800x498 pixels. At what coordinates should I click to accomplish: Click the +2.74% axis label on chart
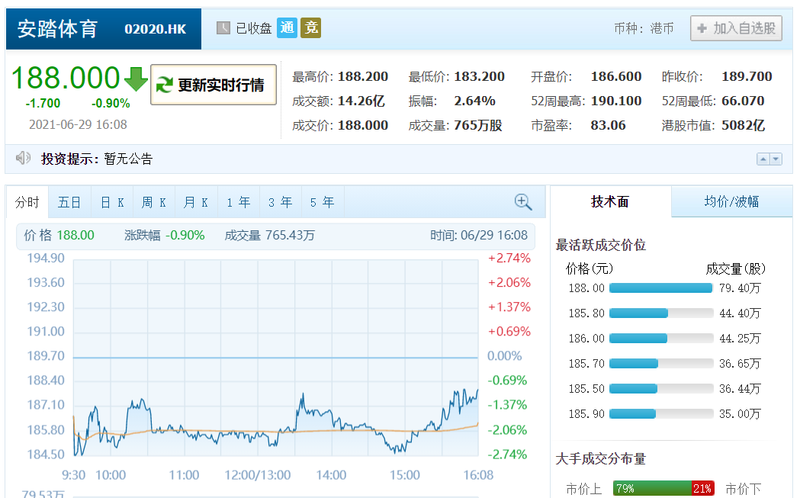[509, 258]
